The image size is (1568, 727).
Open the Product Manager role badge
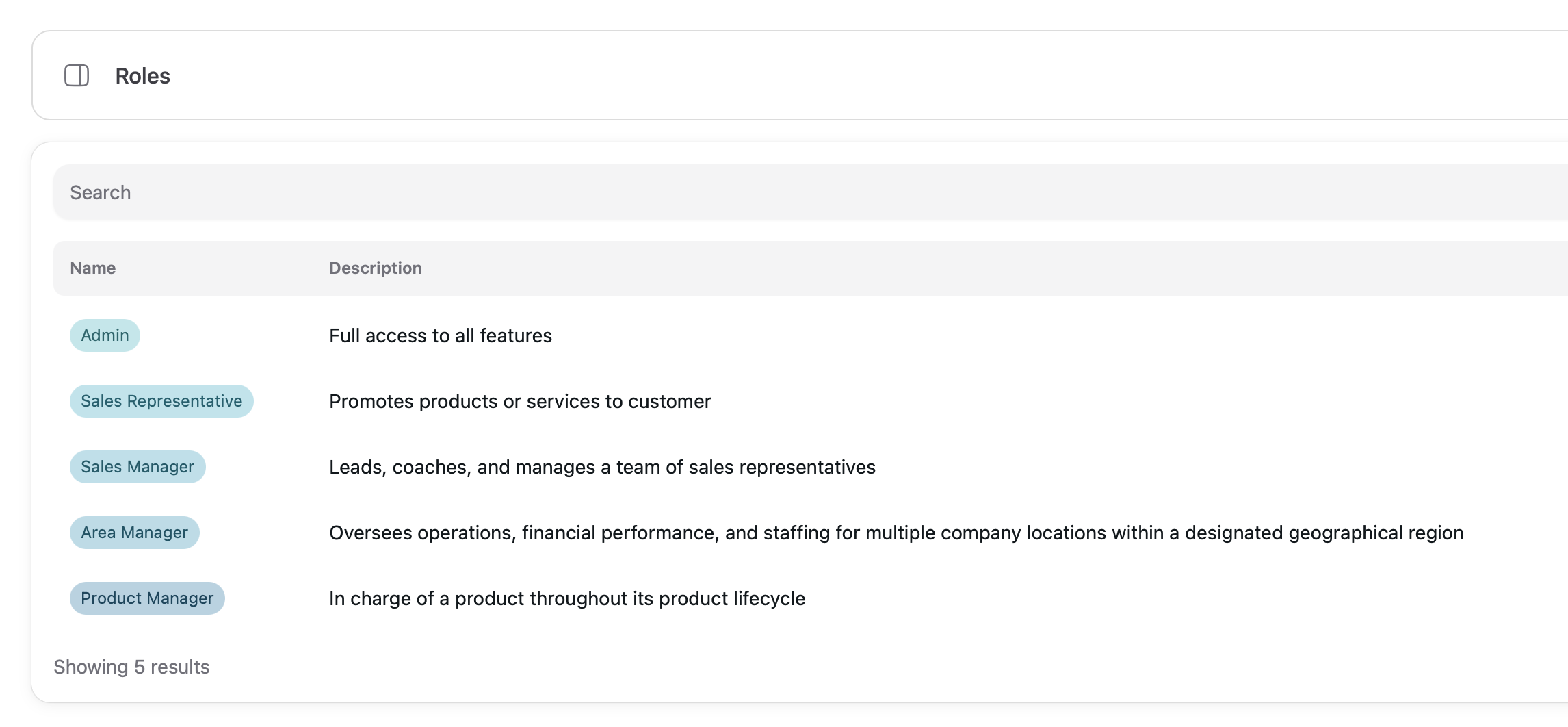click(147, 598)
